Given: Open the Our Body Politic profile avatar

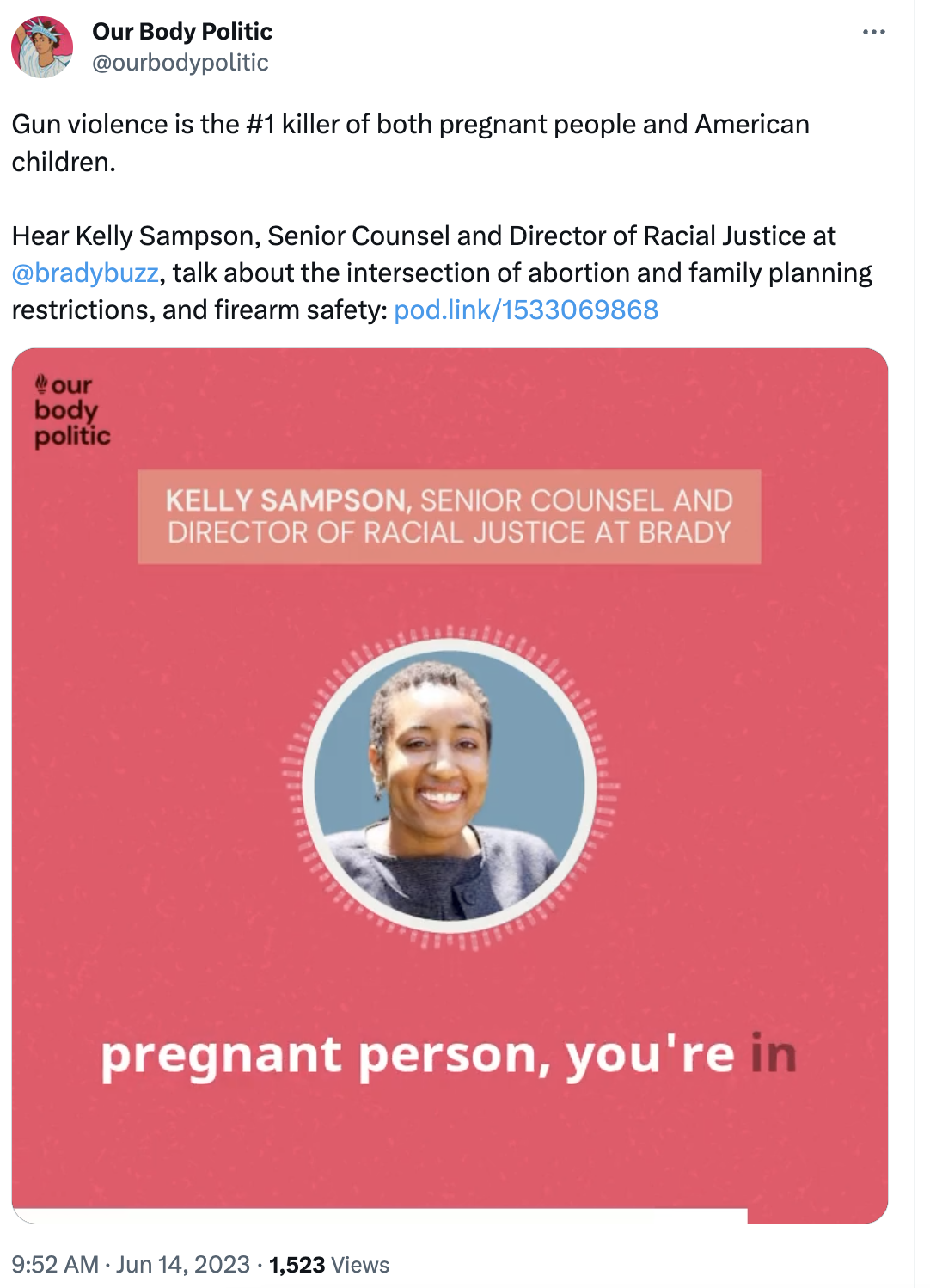Looking at the screenshot, I should click(x=42, y=47).
